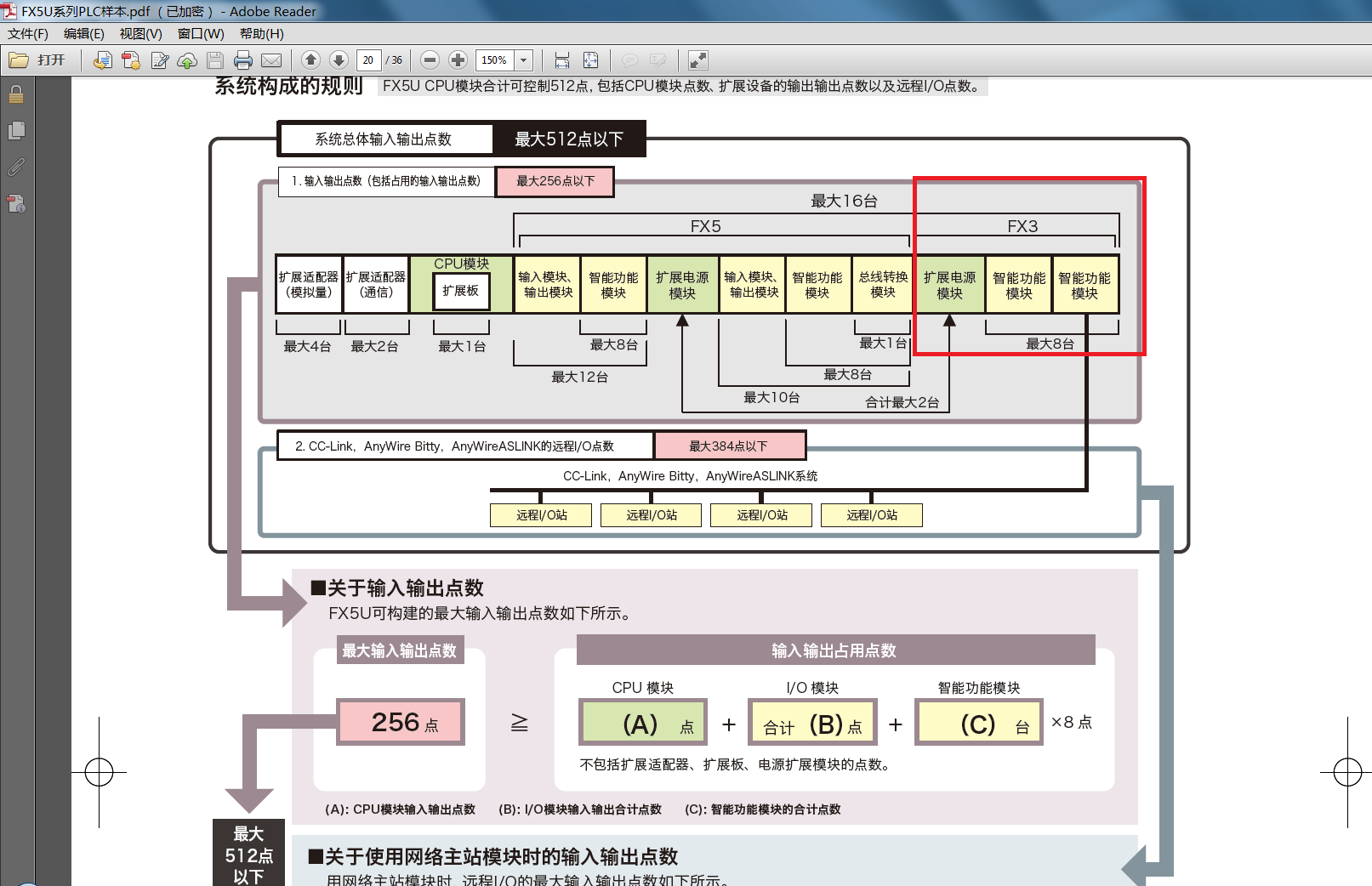Open the zoom level dropdown arrow
Viewport: 1372px width, 886px height.
524,60
